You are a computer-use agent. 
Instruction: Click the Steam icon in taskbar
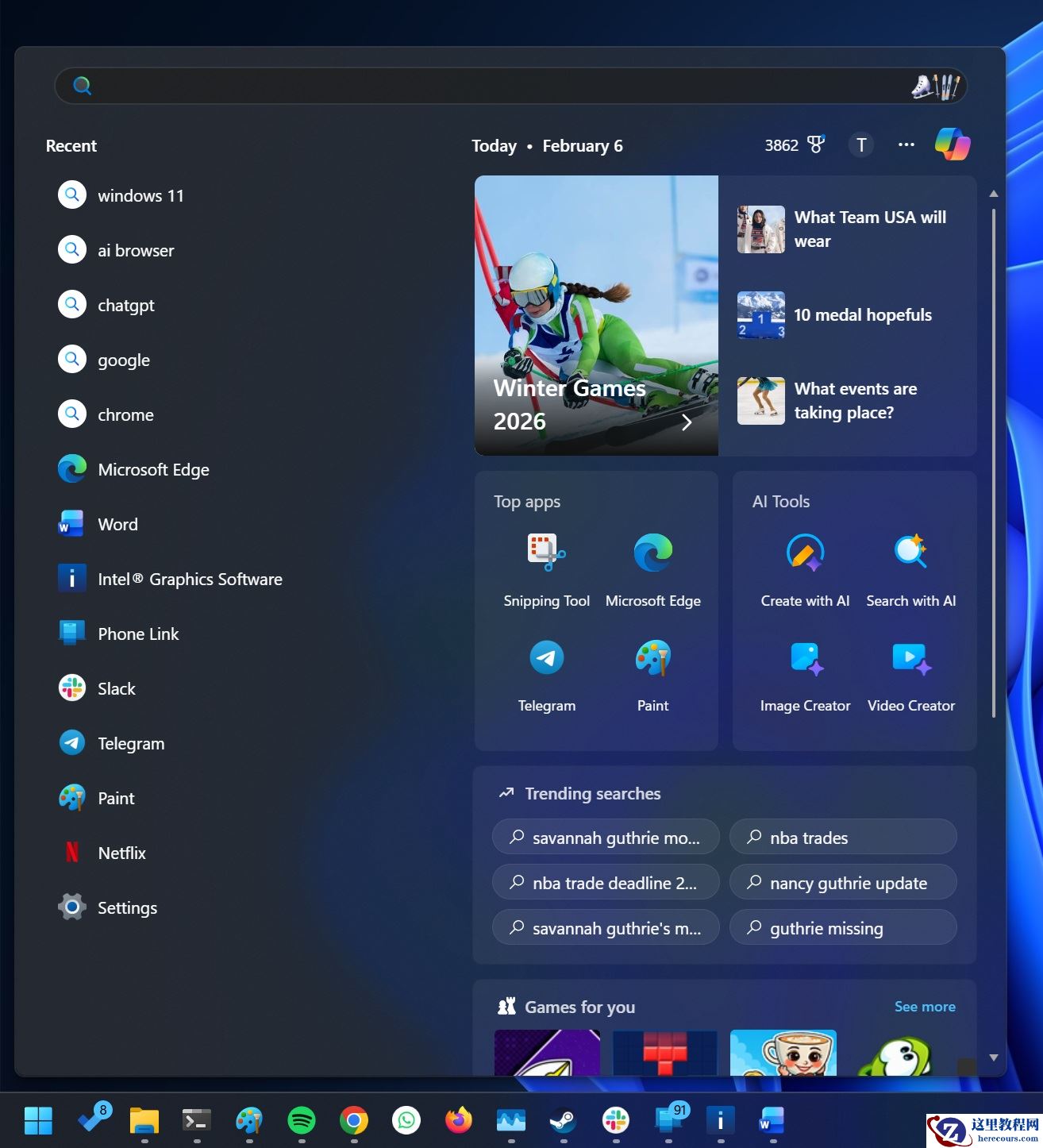click(x=563, y=1120)
